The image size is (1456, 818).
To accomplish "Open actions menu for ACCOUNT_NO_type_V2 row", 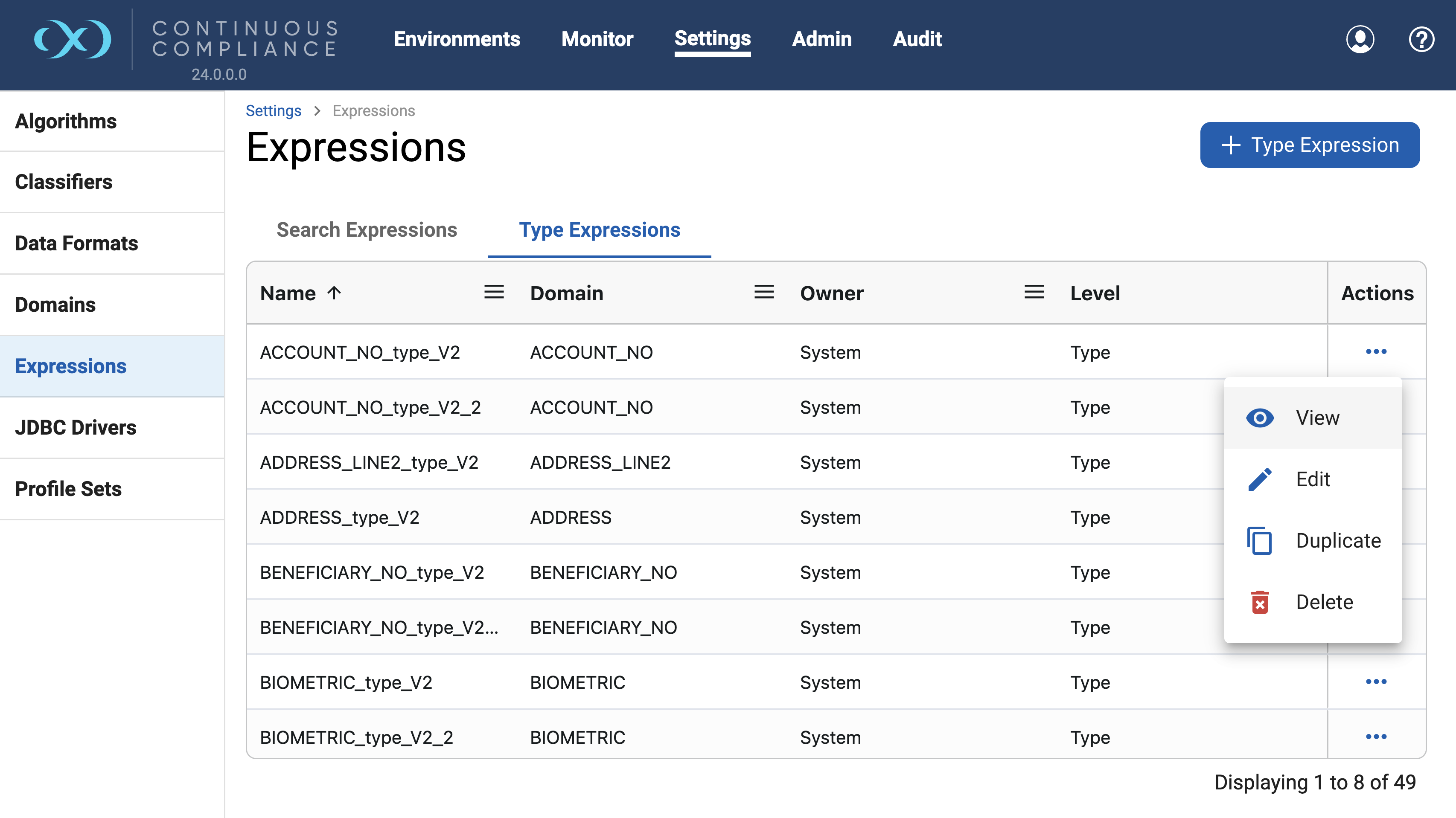I will point(1376,351).
